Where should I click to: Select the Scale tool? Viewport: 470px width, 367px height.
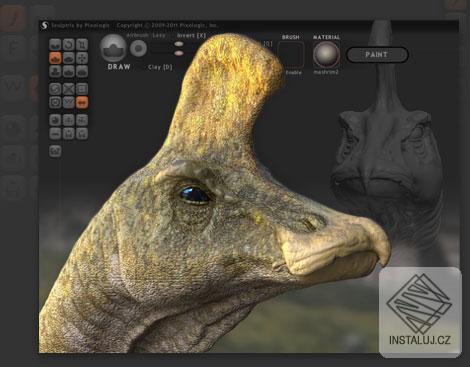82,45
